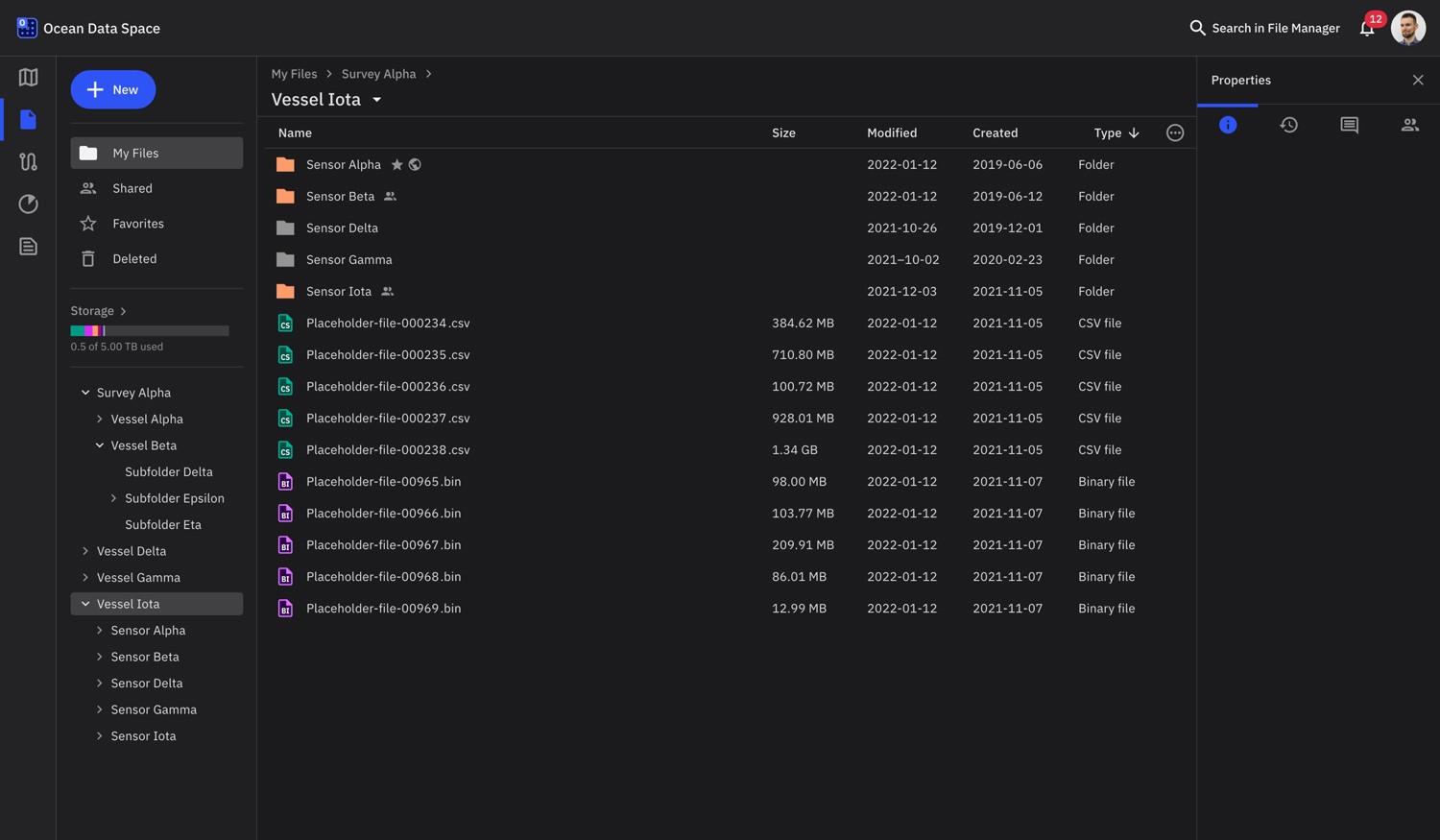Toggle sort direction on the Type column
Viewport: 1440px width, 840px height.
tap(1134, 132)
